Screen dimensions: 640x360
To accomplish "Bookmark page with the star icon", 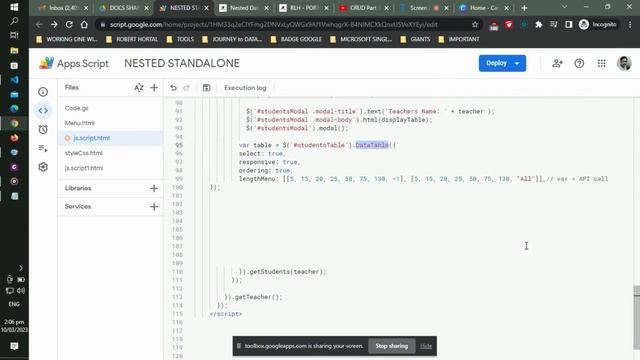I will click(x=475, y=24).
